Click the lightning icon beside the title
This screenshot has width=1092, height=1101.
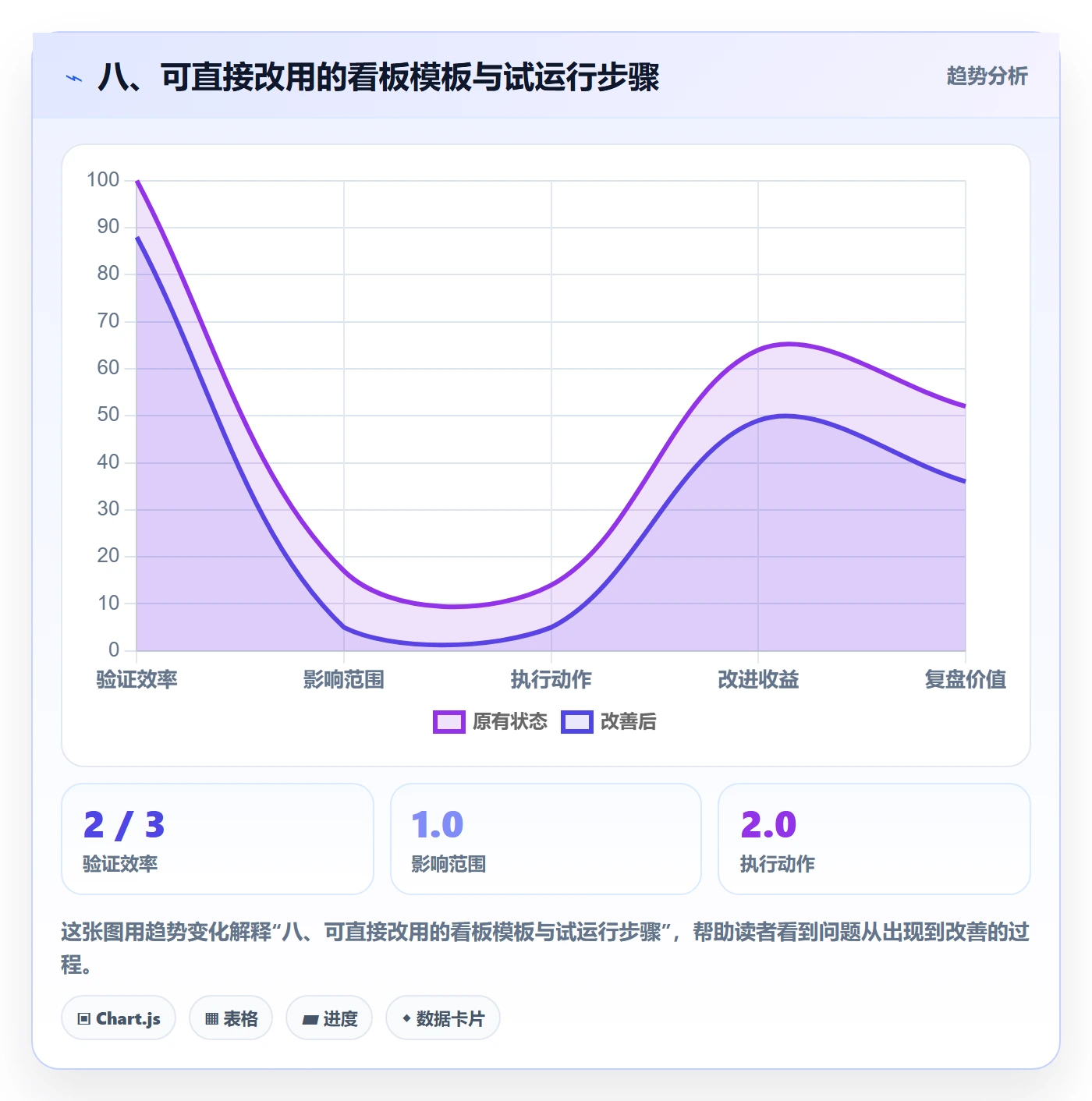74,78
